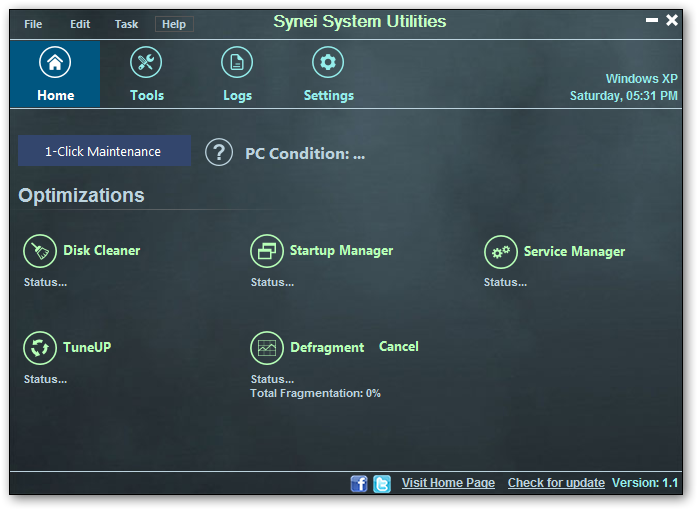The height and width of the screenshot is (510, 698).
Task: Click the Total Fragmentation: 0% text
Action: click(x=315, y=393)
